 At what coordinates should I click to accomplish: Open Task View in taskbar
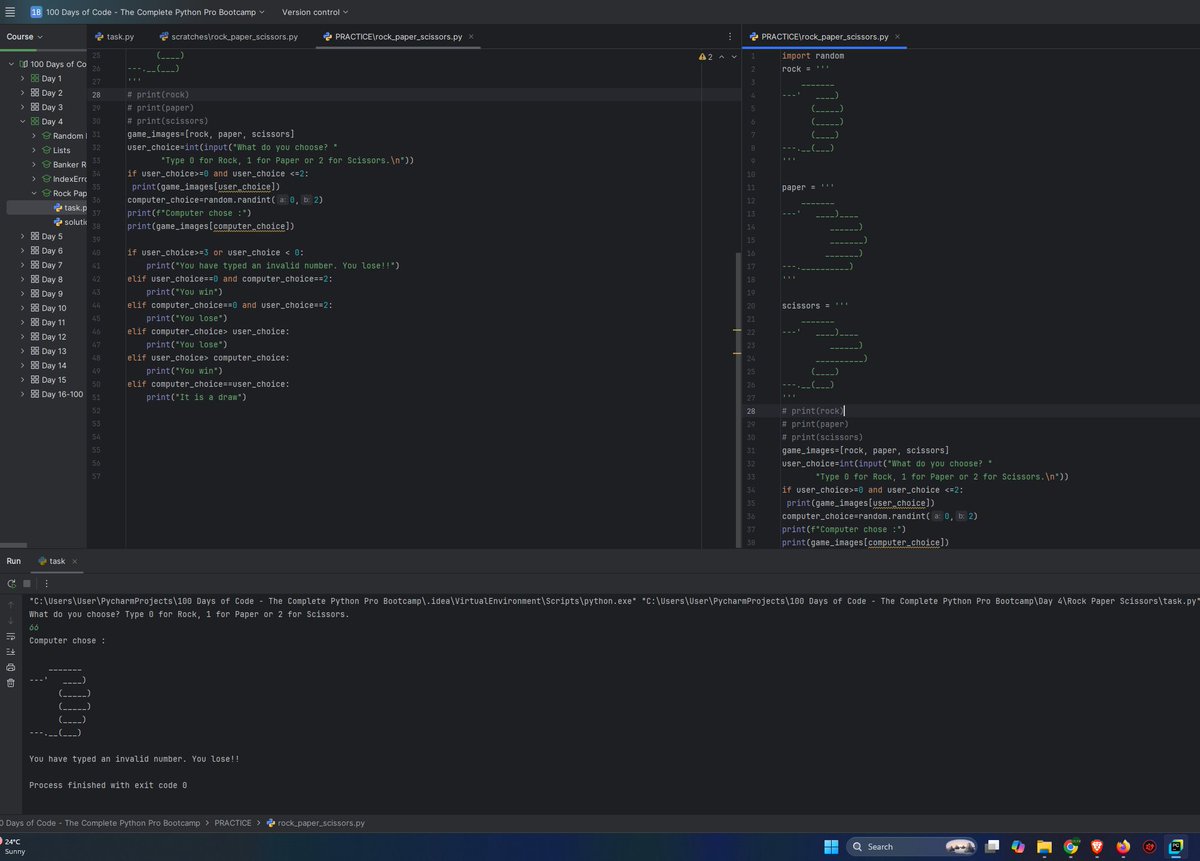click(992, 847)
